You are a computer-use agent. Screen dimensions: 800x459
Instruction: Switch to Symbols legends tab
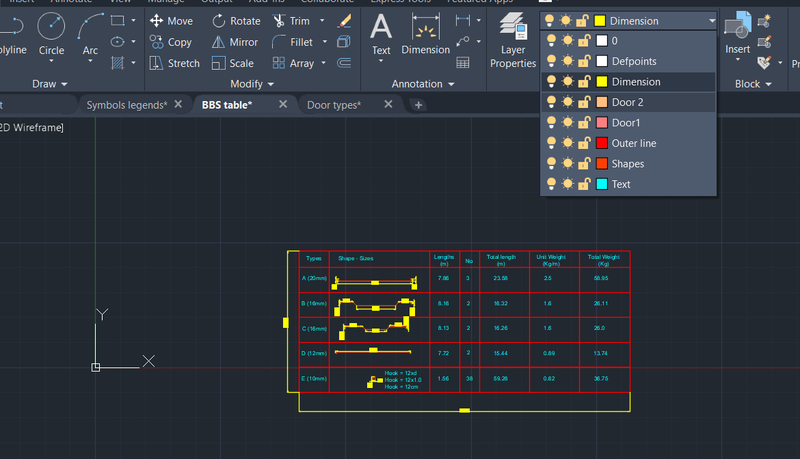[x=127, y=105]
